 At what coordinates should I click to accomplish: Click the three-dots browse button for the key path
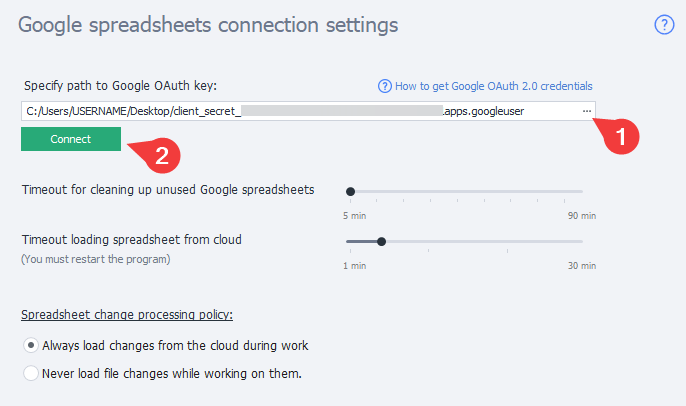click(x=587, y=110)
